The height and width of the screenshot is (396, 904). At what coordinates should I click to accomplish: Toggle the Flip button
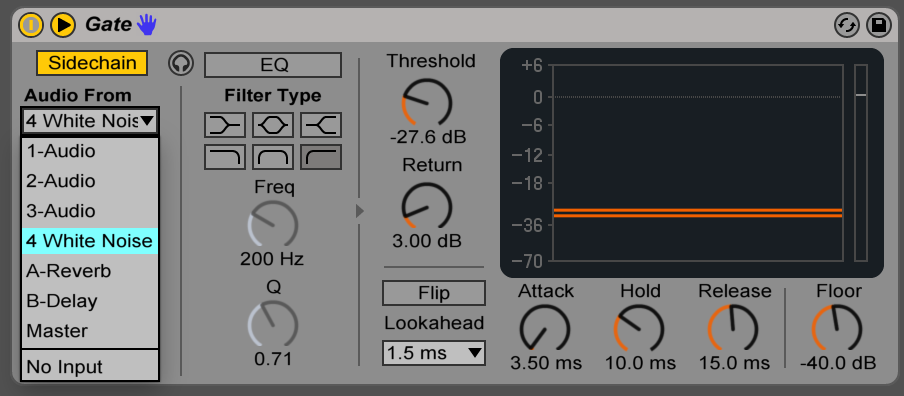(x=434, y=293)
